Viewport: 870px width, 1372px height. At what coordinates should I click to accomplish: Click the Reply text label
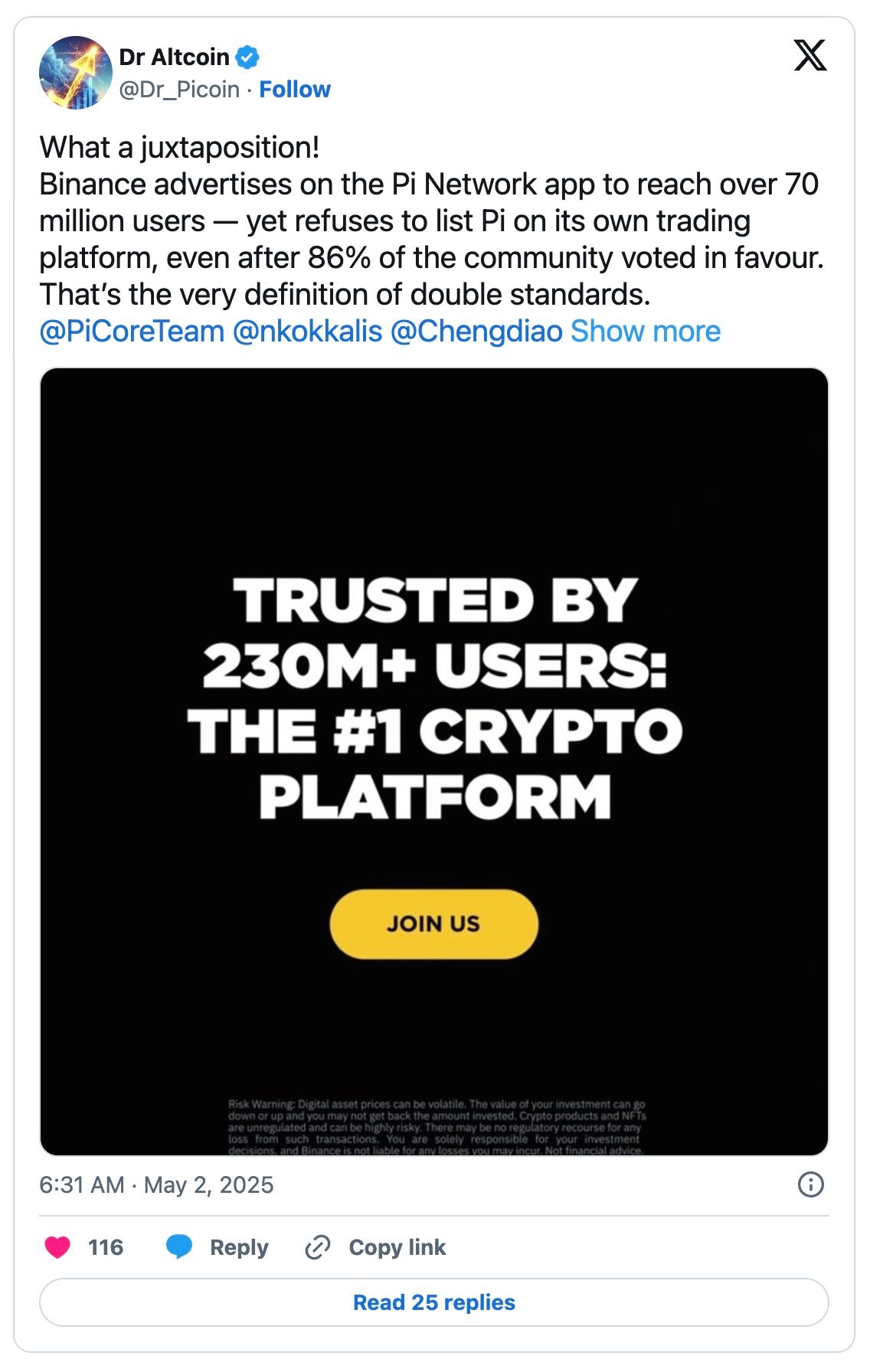(x=239, y=1247)
